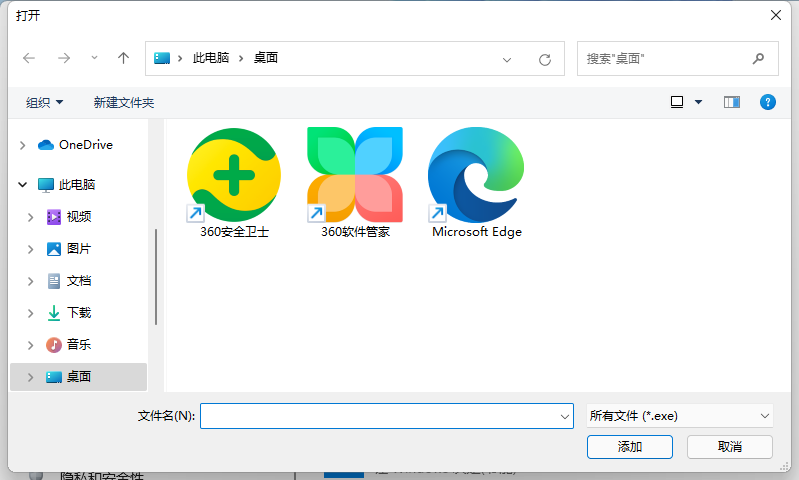Expand the 音乐 folder node
Viewport: 799px width, 480px height.
[x=31, y=345]
